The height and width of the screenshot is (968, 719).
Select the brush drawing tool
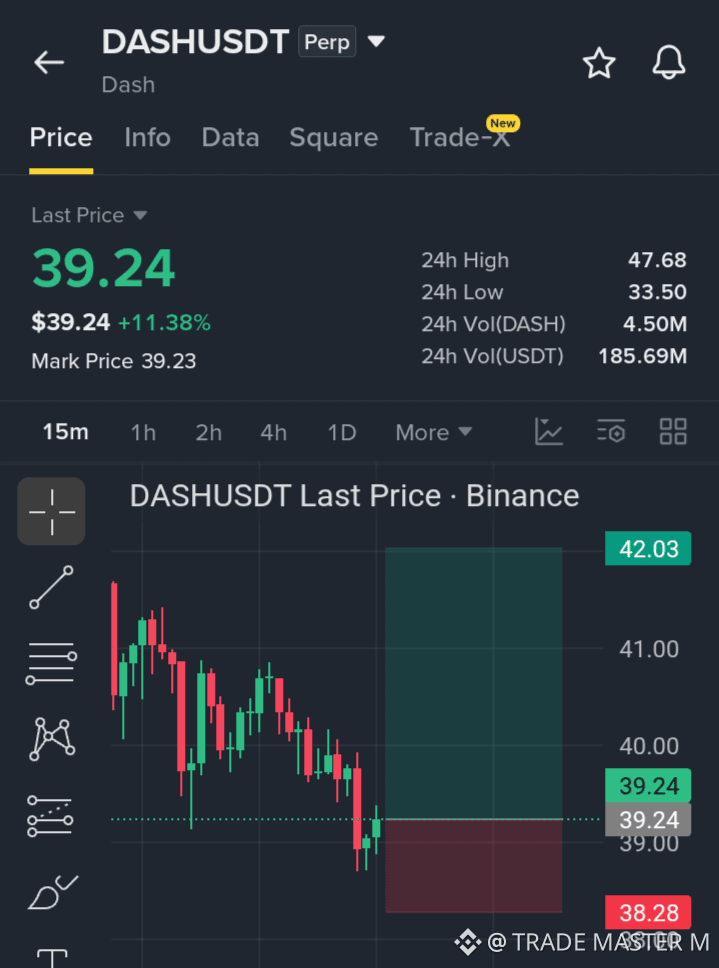(x=52, y=892)
